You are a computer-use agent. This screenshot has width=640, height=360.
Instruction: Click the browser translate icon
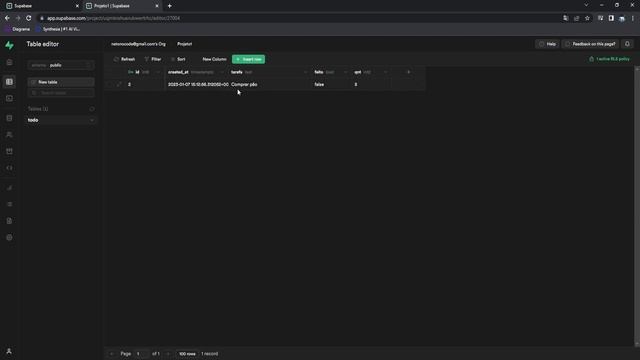565,18
